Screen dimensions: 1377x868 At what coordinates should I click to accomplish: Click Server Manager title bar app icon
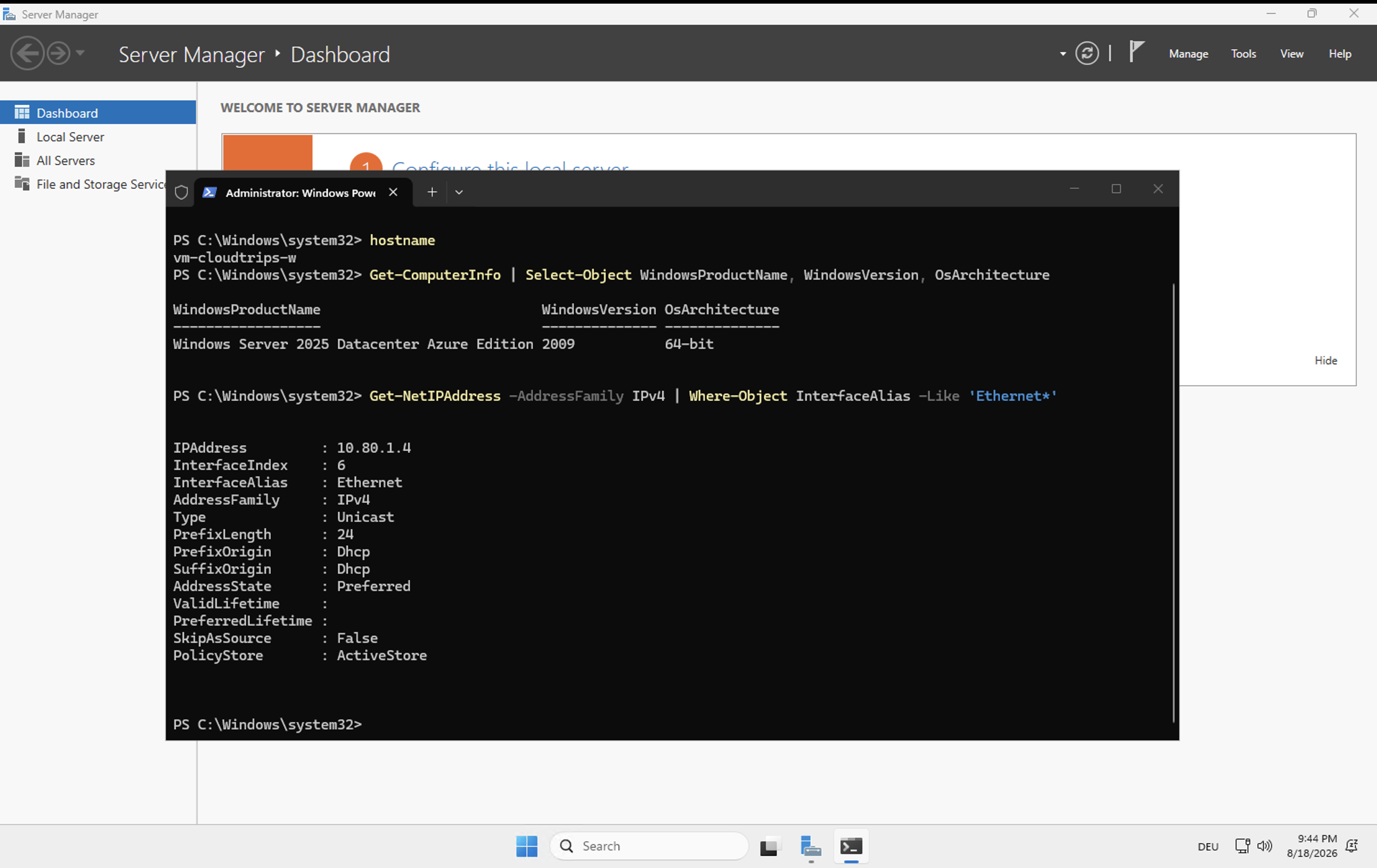(x=9, y=14)
